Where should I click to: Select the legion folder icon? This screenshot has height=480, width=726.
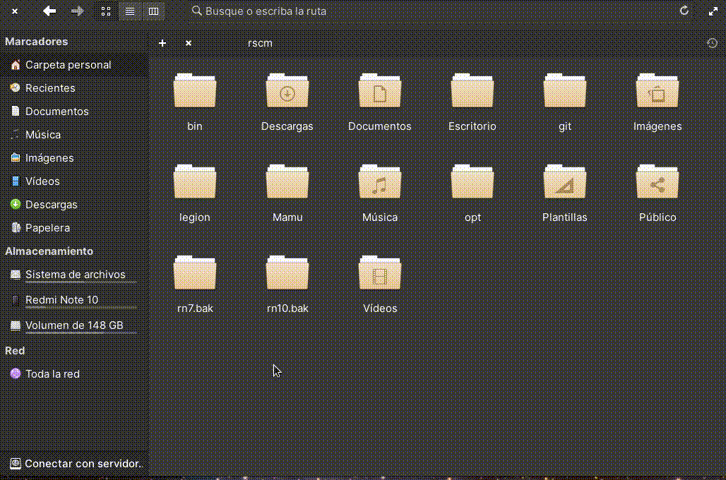pyautogui.click(x=194, y=182)
